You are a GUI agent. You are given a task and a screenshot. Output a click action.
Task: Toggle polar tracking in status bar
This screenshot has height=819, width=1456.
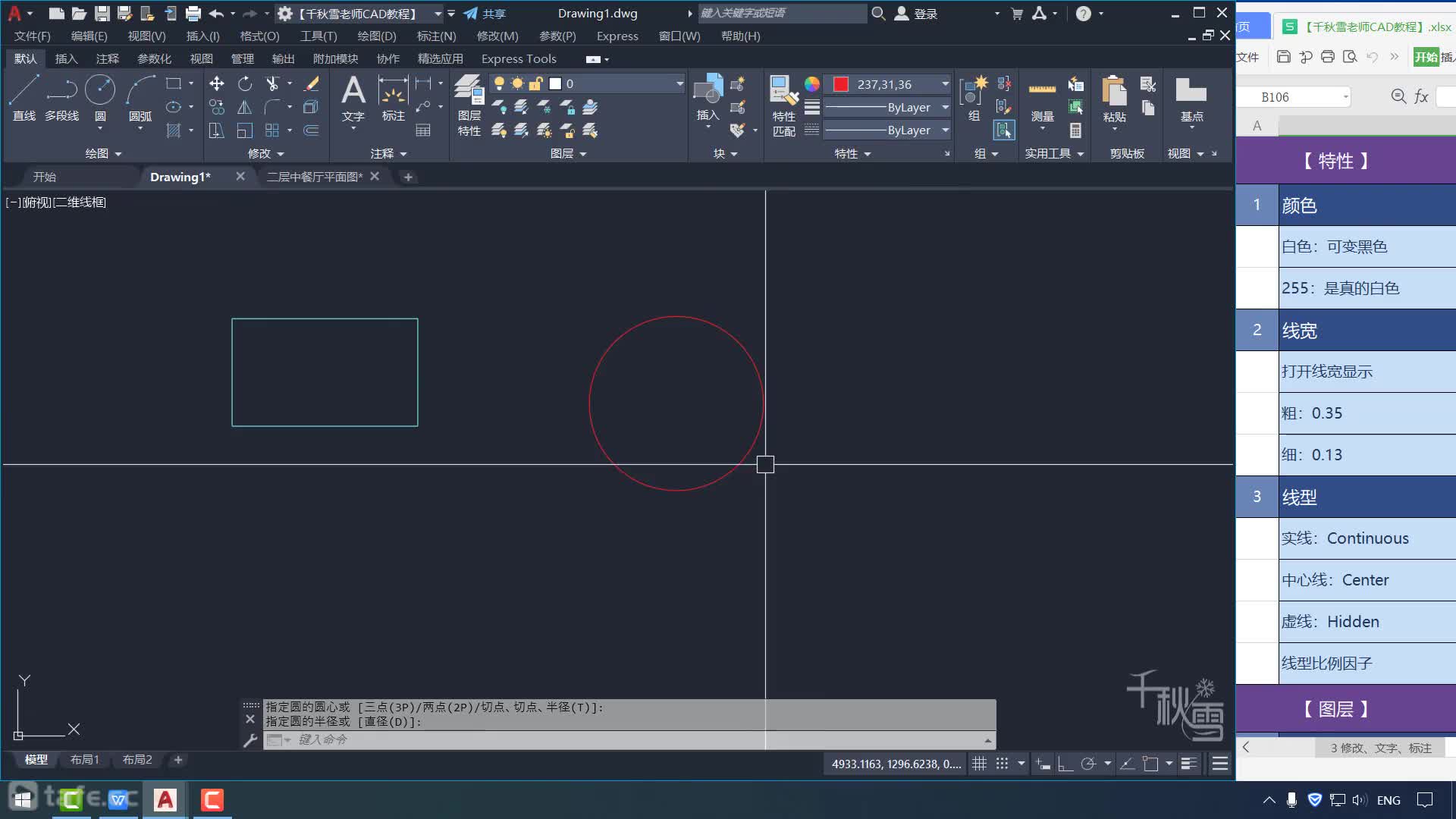click(1088, 764)
